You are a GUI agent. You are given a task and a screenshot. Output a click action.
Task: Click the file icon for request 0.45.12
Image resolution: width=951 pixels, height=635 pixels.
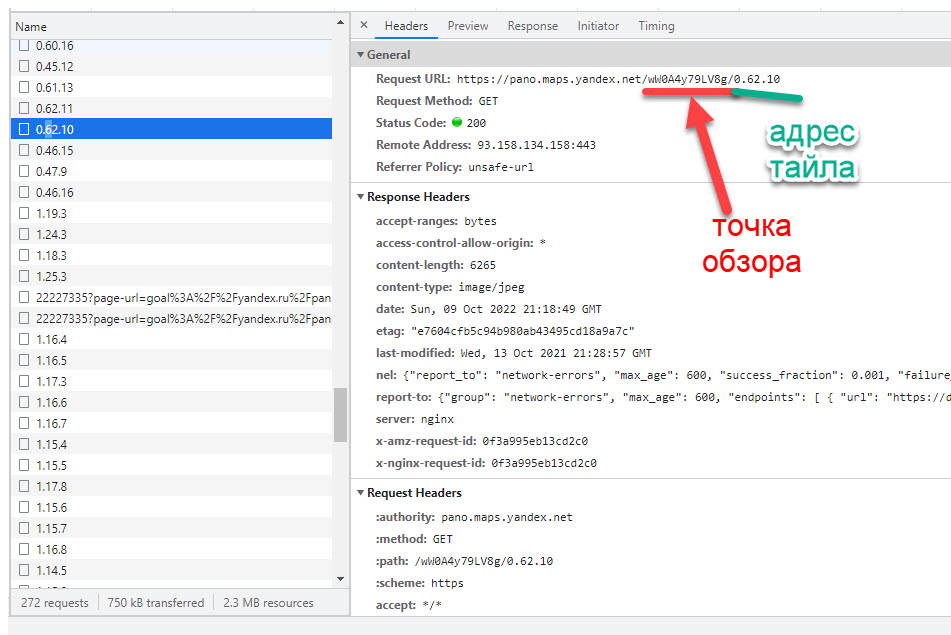pos(25,67)
